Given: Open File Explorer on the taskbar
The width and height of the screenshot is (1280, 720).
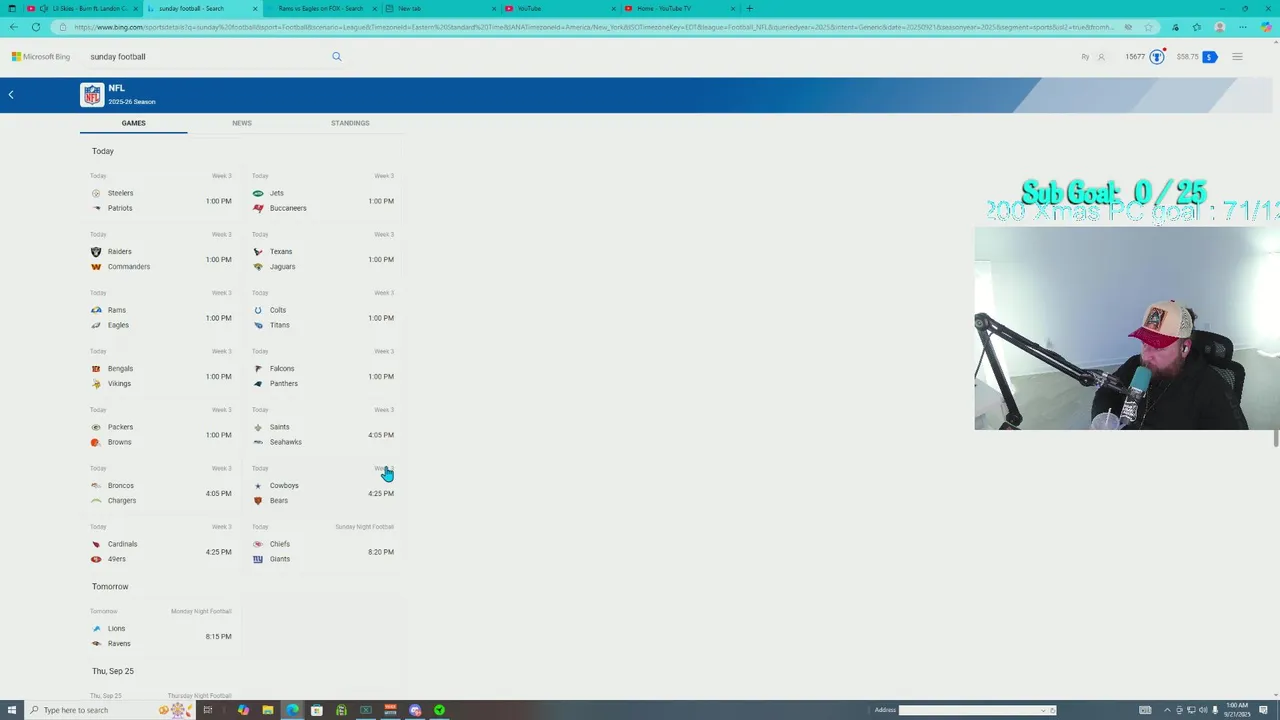Looking at the screenshot, I should (x=268, y=710).
